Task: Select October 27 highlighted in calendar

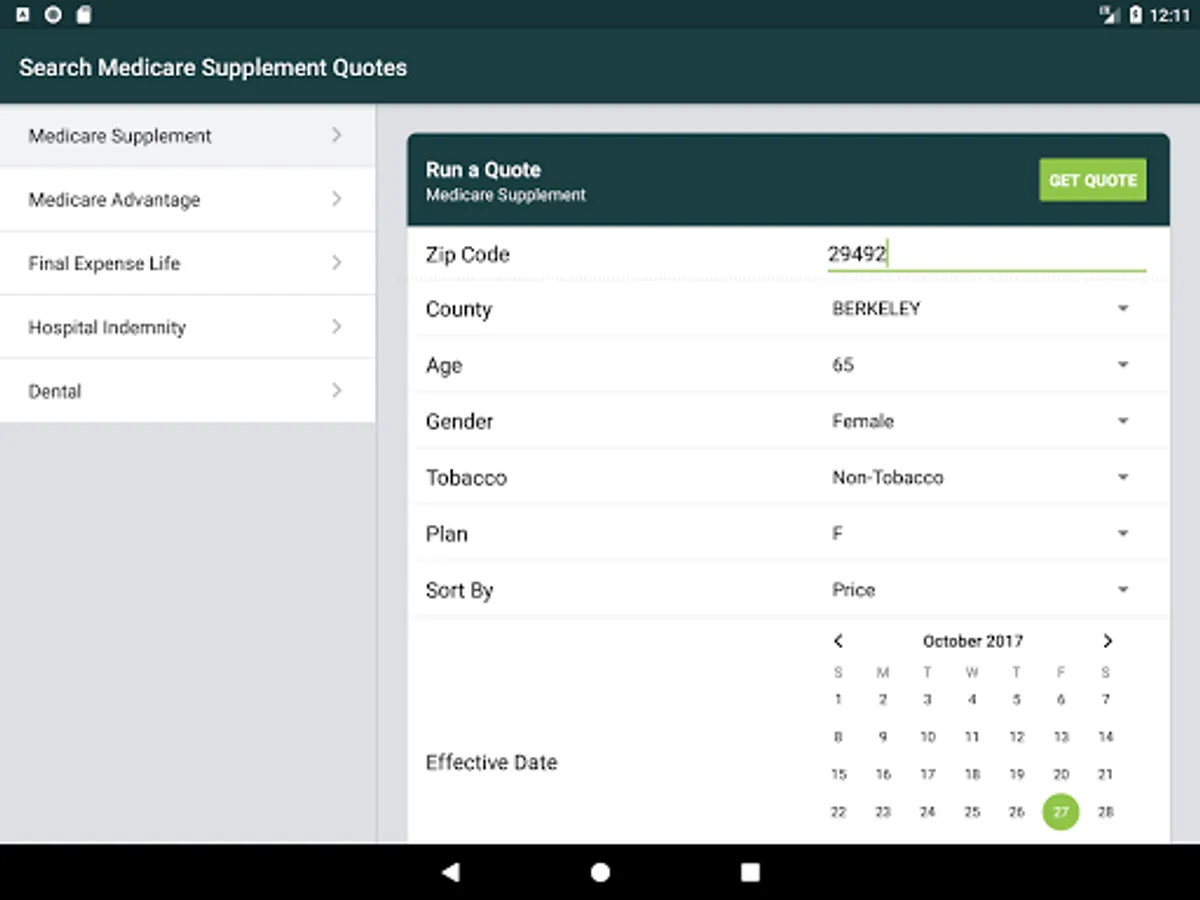Action: coord(1061,812)
